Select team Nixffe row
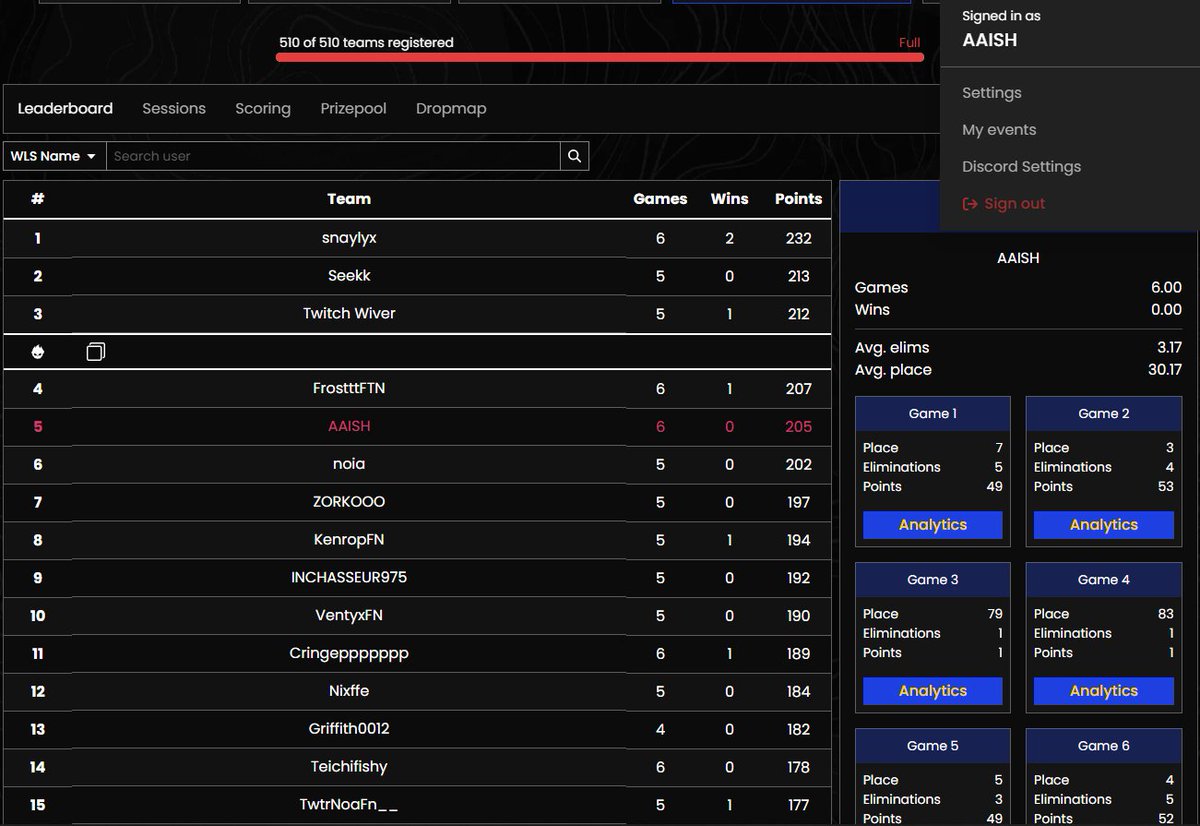This screenshot has height=826, width=1200. 417,692
